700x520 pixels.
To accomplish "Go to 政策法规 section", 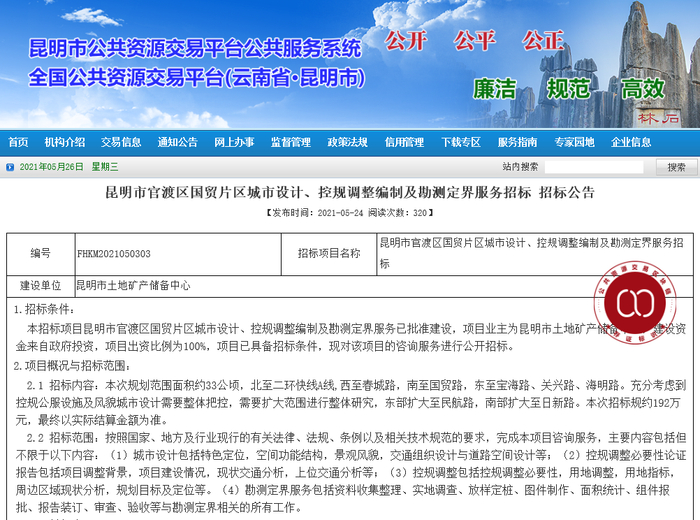I will (348, 142).
